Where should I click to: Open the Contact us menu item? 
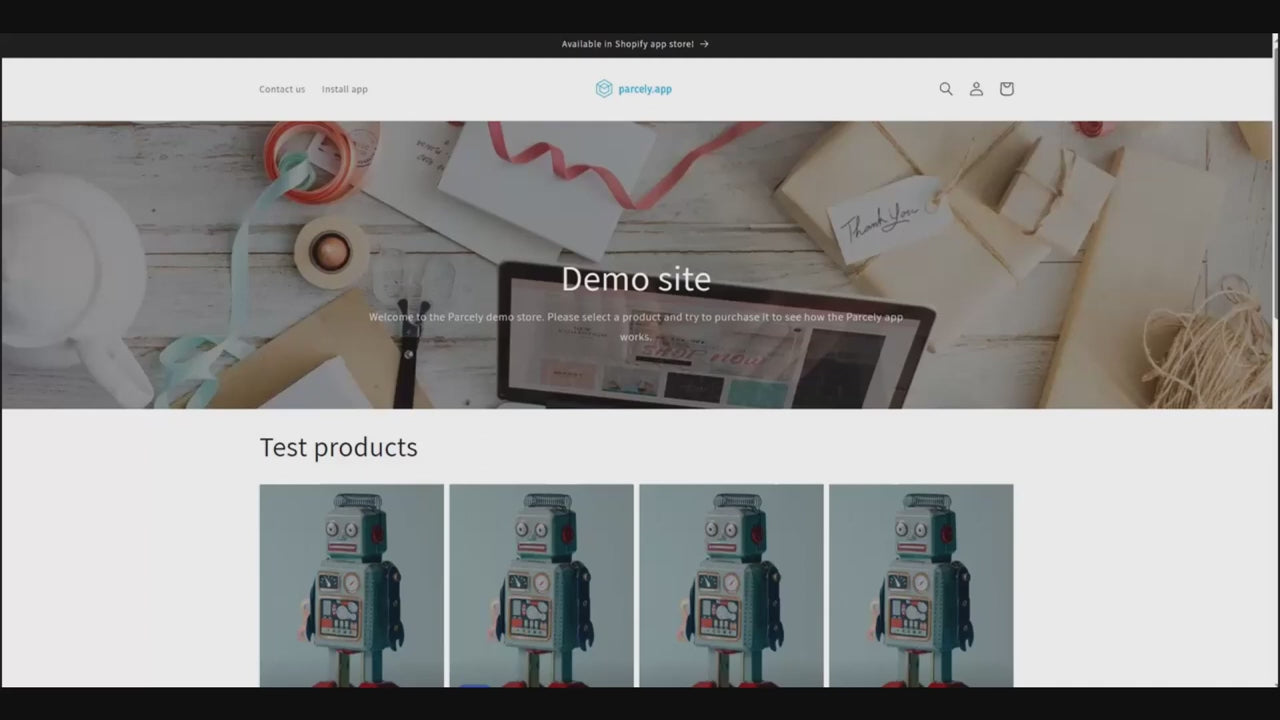pyautogui.click(x=282, y=89)
